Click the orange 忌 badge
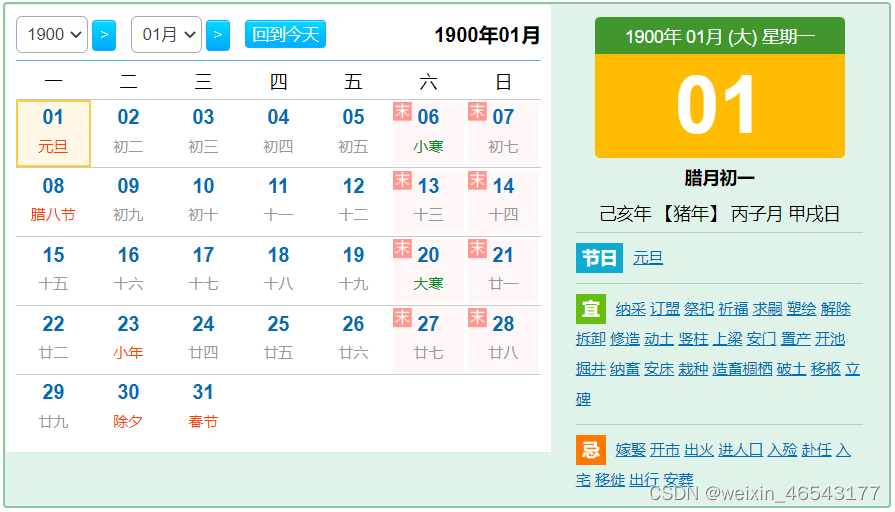895x512 pixels. [591, 450]
